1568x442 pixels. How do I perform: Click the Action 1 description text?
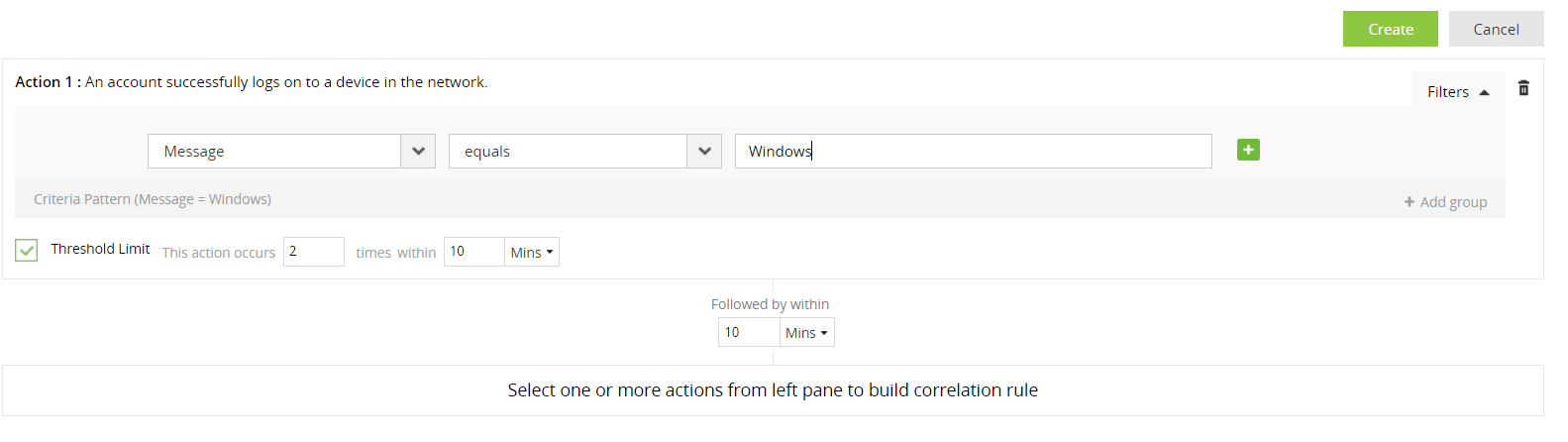pos(286,82)
